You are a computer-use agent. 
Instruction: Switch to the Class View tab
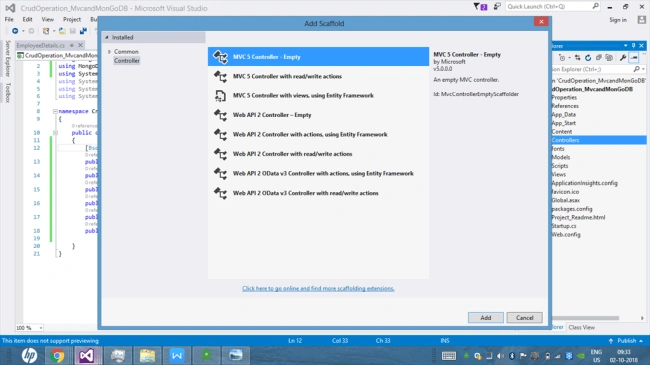pos(582,327)
